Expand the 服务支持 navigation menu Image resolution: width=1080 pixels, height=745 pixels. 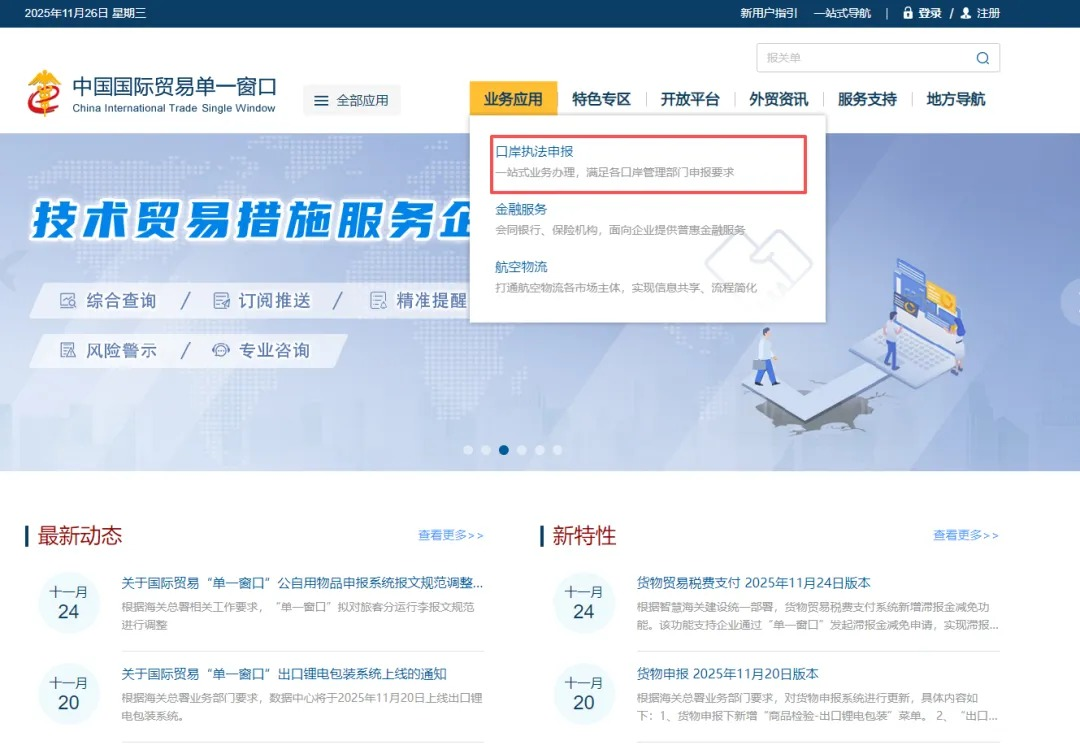click(x=867, y=99)
